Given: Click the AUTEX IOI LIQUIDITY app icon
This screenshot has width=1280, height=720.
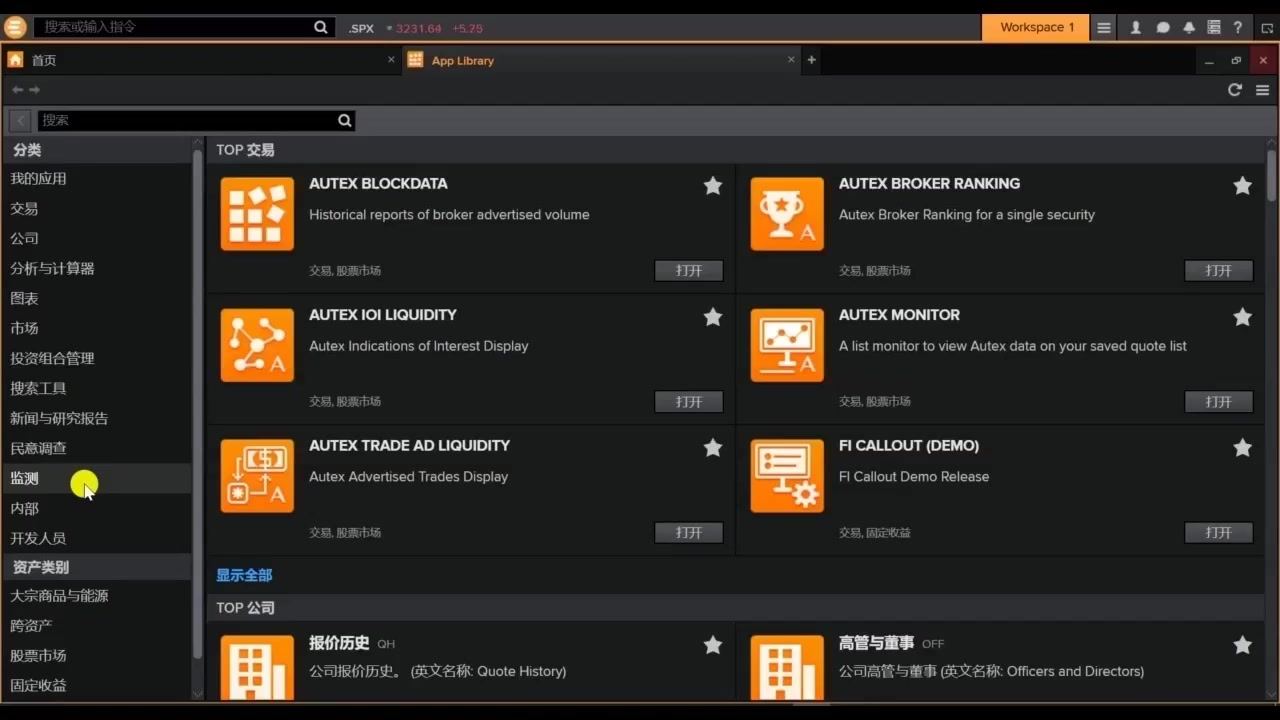Looking at the screenshot, I should [x=257, y=345].
